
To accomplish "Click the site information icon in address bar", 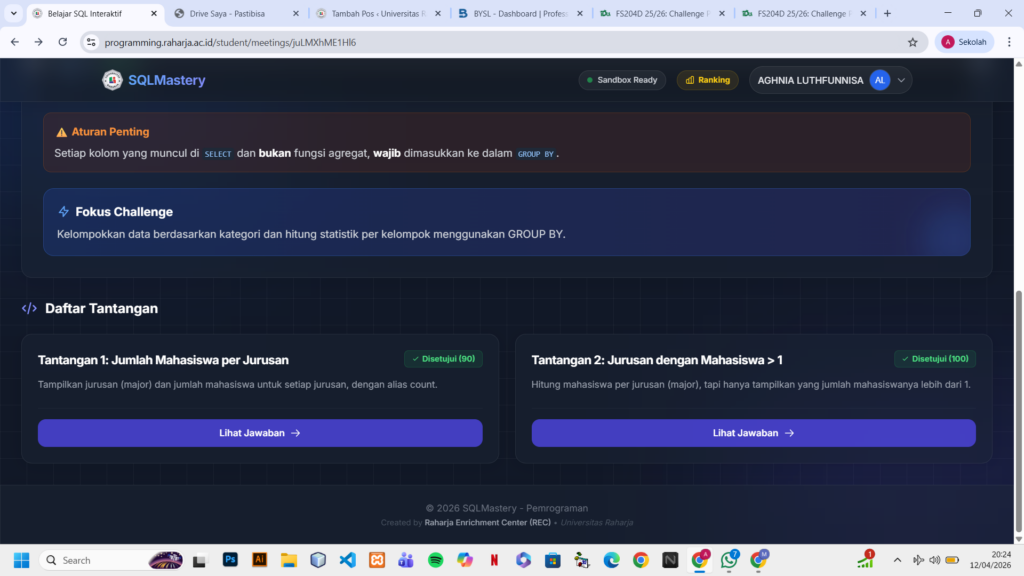I will [91, 42].
